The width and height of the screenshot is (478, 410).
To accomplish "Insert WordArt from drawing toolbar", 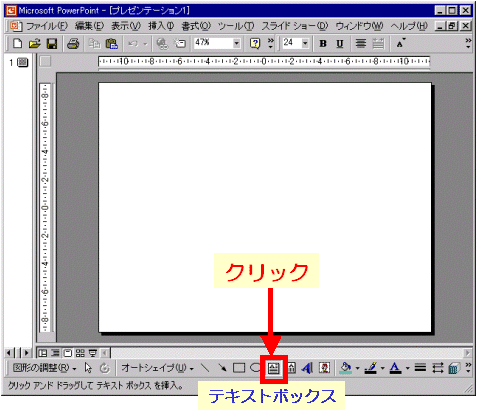I will (307, 368).
